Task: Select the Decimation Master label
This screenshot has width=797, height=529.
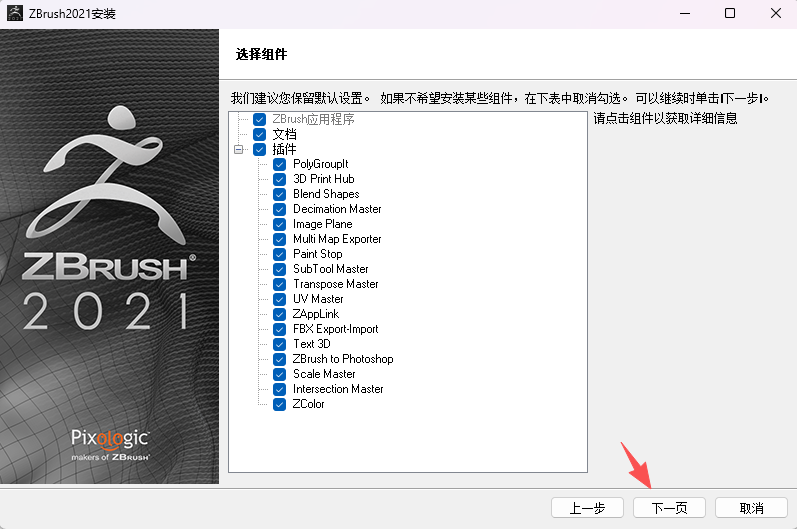Action: (x=337, y=209)
